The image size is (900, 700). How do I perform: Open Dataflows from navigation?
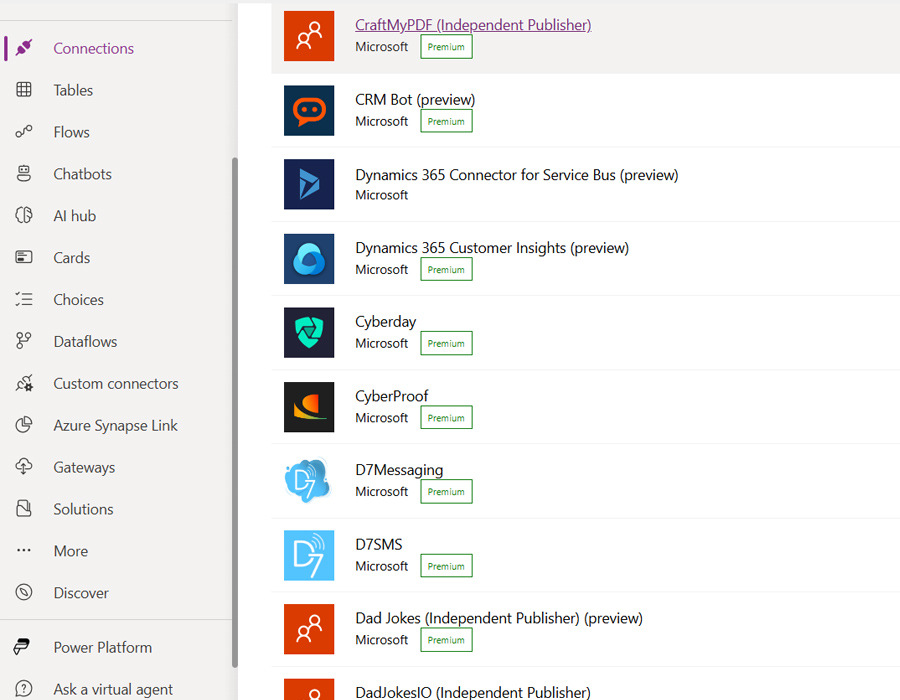coord(85,341)
